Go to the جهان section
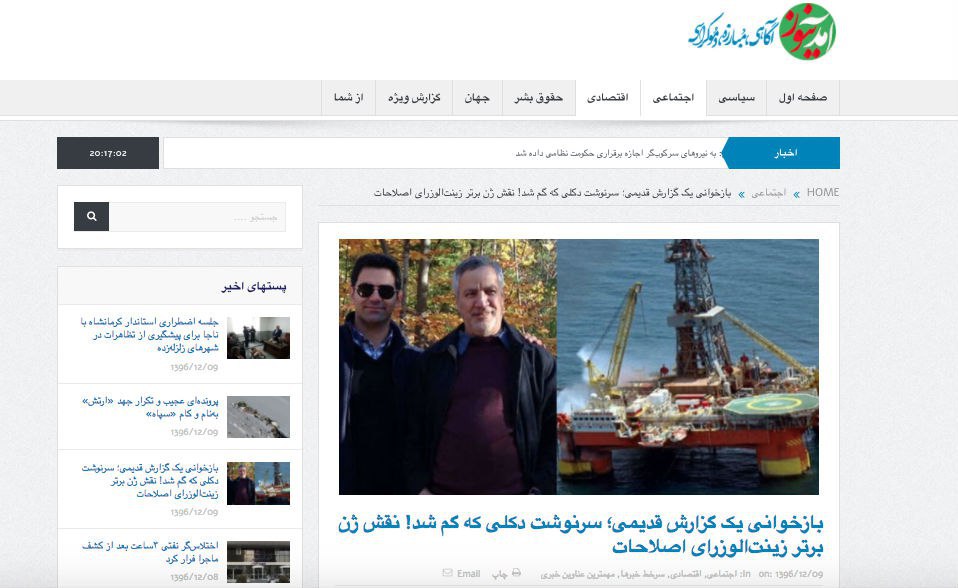The width and height of the screenshot is (958, 588). click(x=477, y=98)
